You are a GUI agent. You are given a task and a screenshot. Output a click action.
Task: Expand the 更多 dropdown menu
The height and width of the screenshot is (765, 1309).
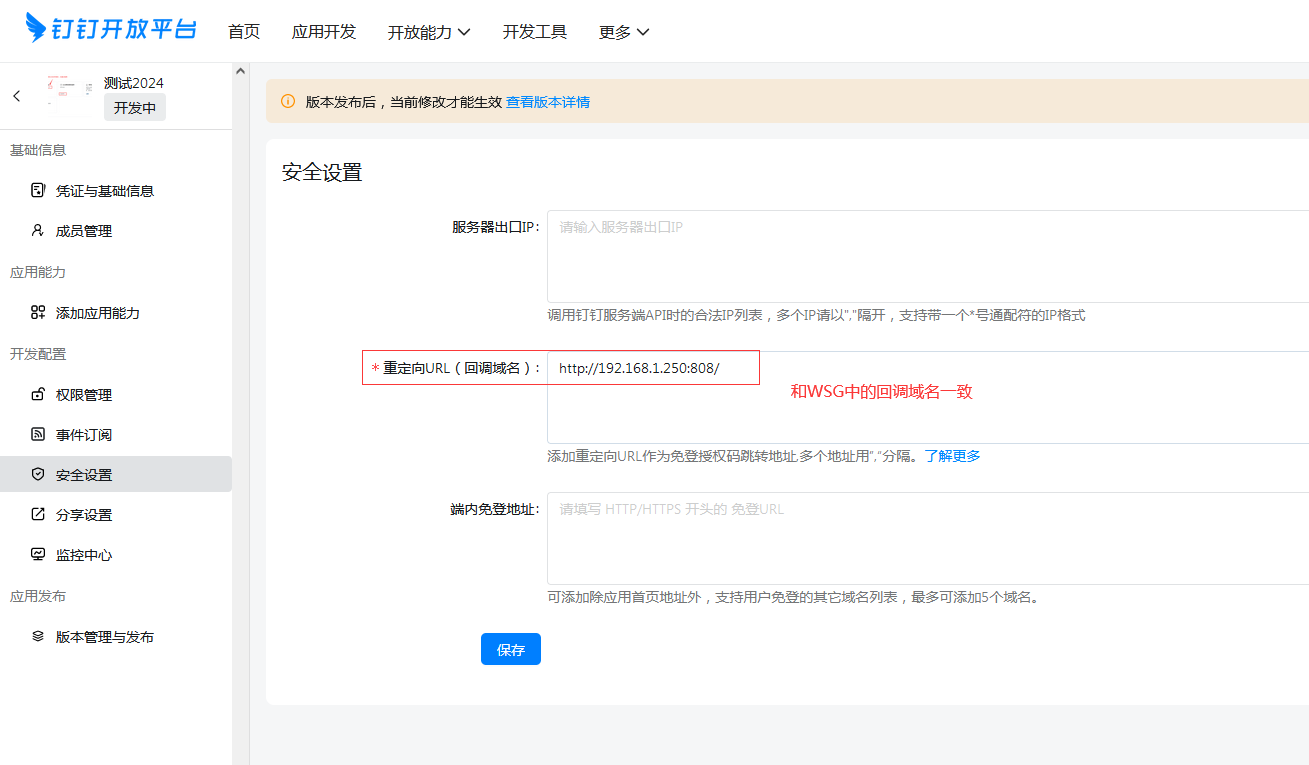(624, 32)
